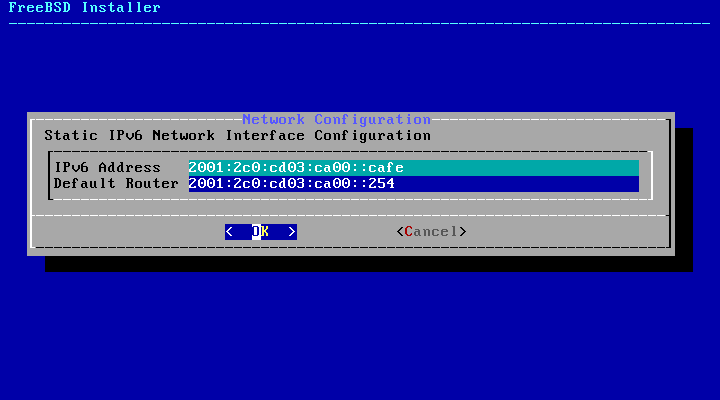The image size is (720, 400).
Task: Click the right angle bracket of Cancel
Action: [463, 232]
